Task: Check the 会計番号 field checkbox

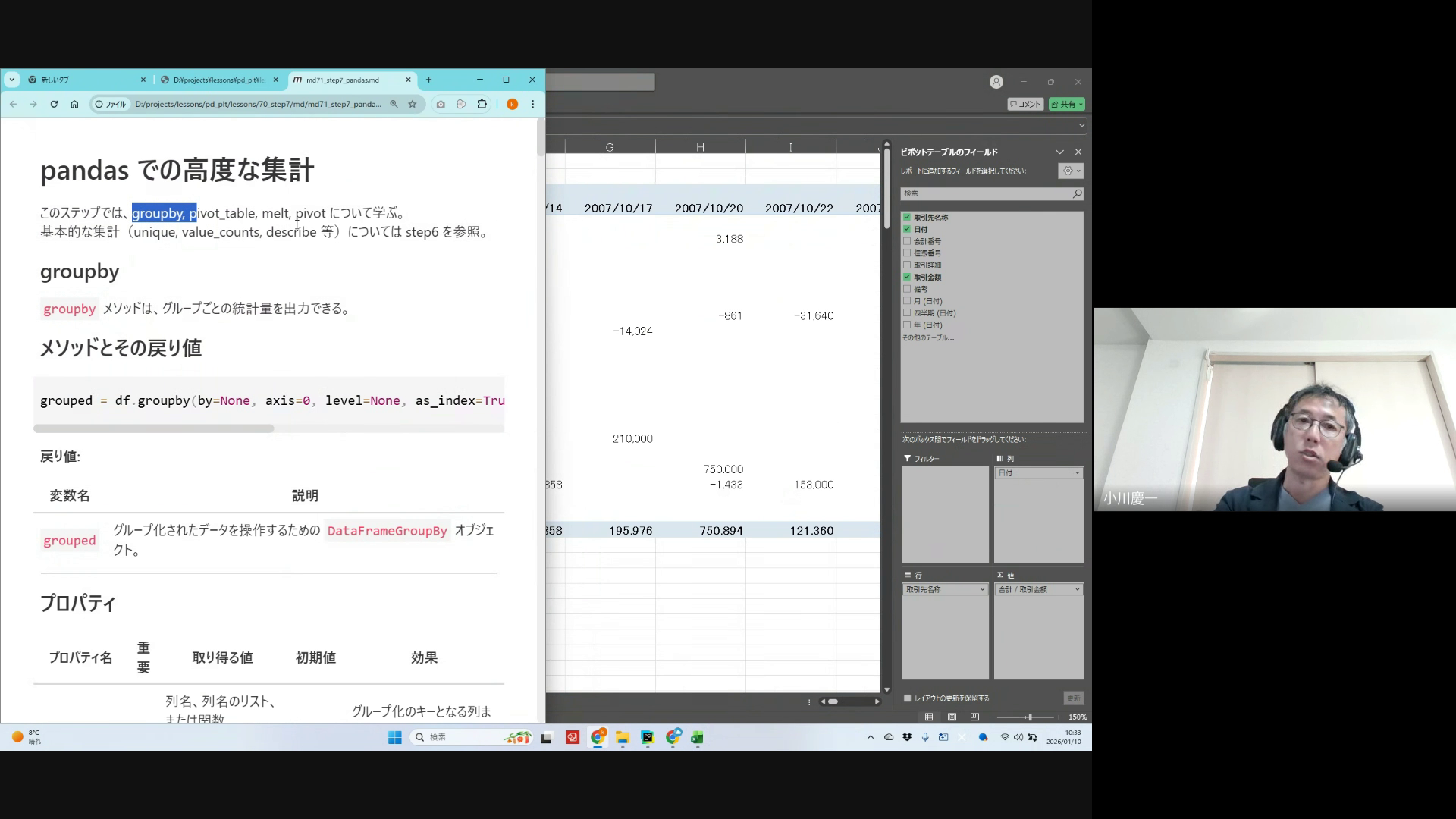Action: tap(907, 241)
